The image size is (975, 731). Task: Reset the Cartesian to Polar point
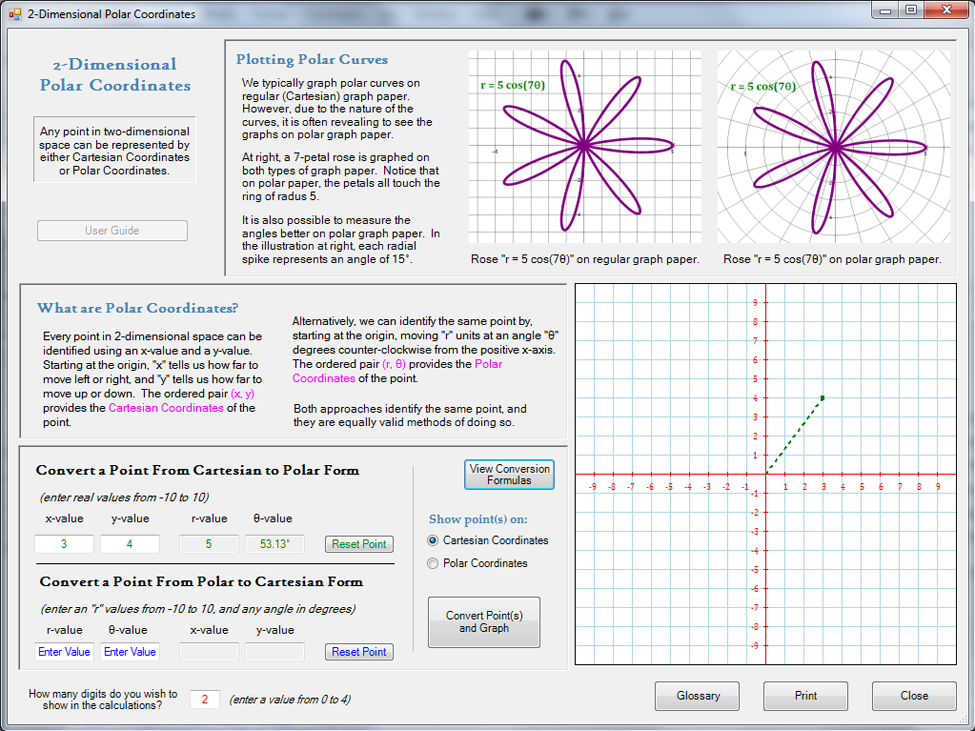(359, 544)
